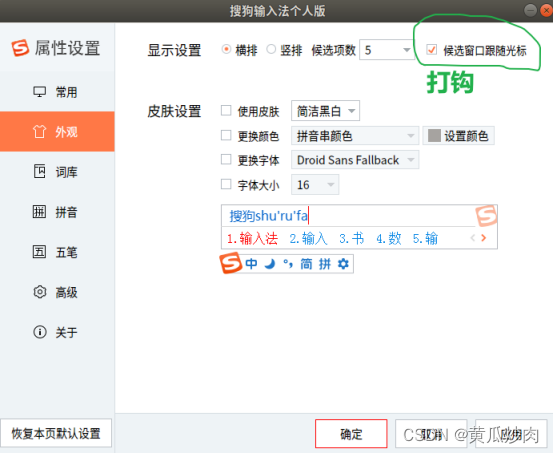Toggle 中 Chinese/English mode in status bar preview

[x=251, y=264]
